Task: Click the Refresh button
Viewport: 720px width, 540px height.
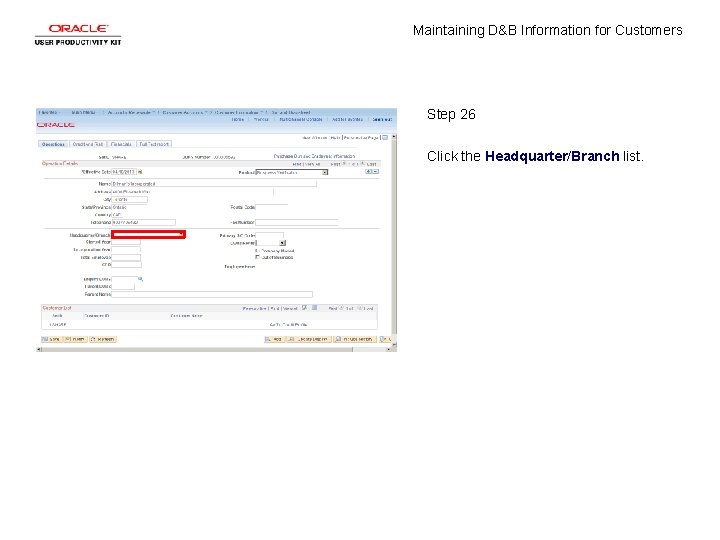Action: 103,339
